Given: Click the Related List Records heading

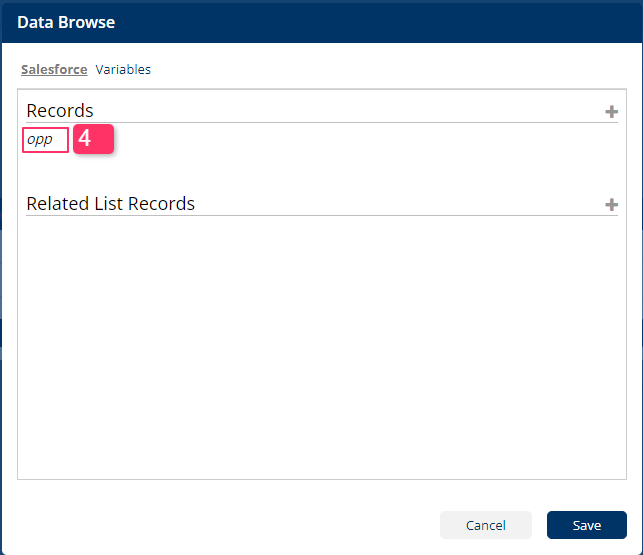Looking at the screenshot, I should point(110,204).
